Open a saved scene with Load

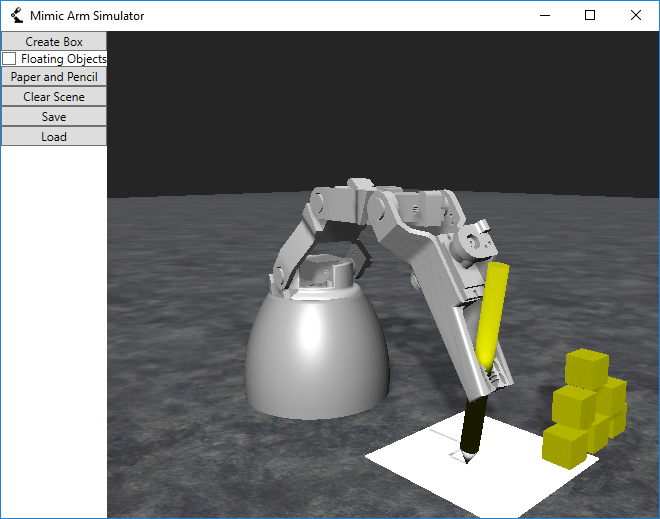(x=54, y=136)
